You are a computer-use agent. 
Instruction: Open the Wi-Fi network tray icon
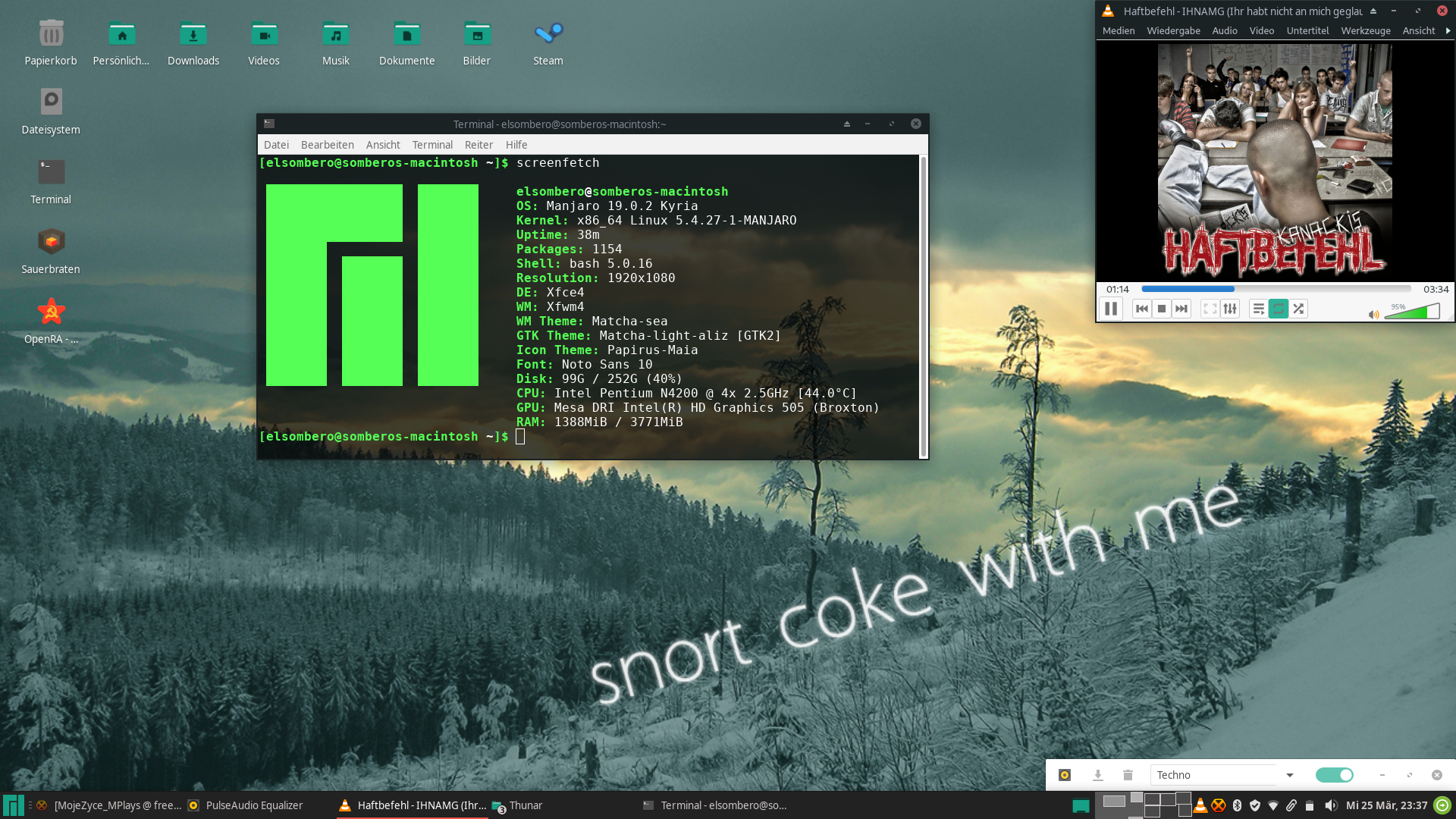click(1273, 805)
